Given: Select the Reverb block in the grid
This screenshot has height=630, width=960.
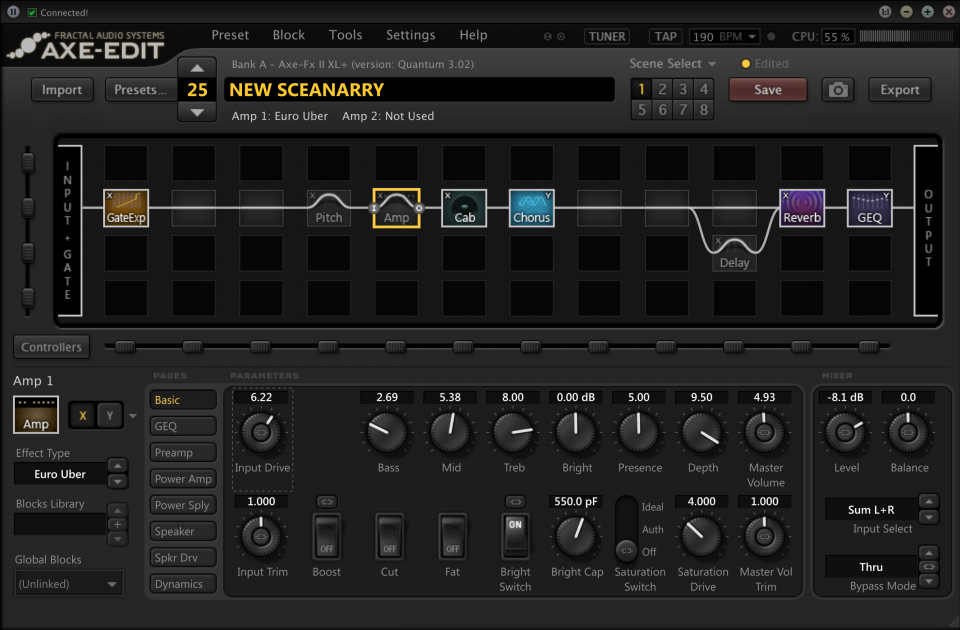Looking at the screenshot, I should pyautogui.click(x=802, y=208).
